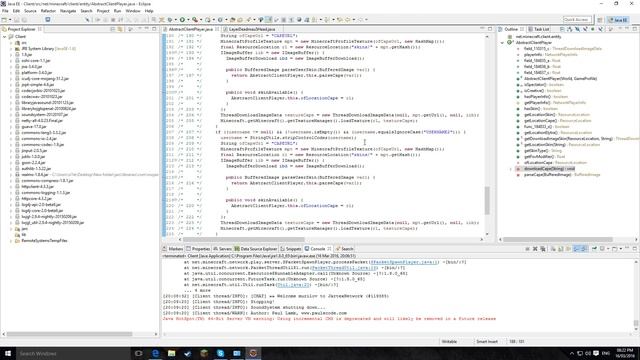
Task: Collapse the Client project node
Action: (x=5, y=37)
